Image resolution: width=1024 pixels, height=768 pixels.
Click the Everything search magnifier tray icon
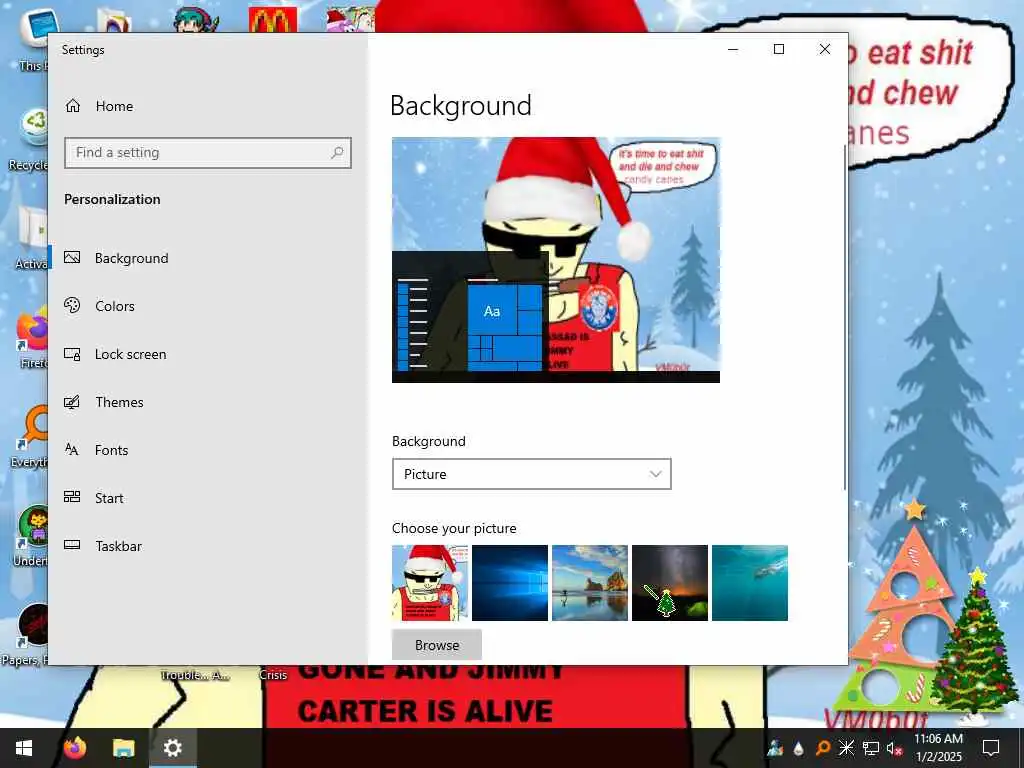pyautogui.click(x=823, y=748)
